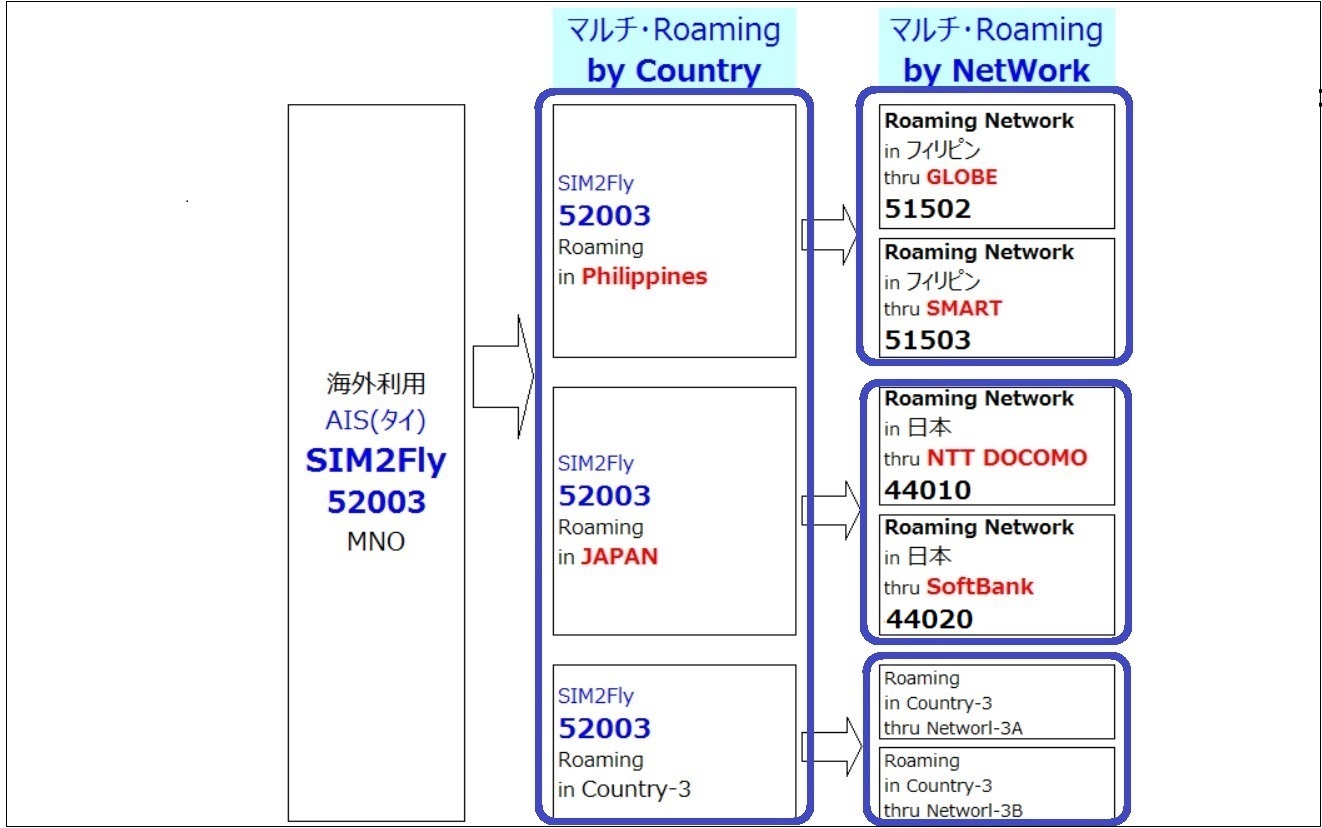The height and width of the screenshot is (828, 1322).
Task: Select the Networl-3A roaming box
Action: 997,702
